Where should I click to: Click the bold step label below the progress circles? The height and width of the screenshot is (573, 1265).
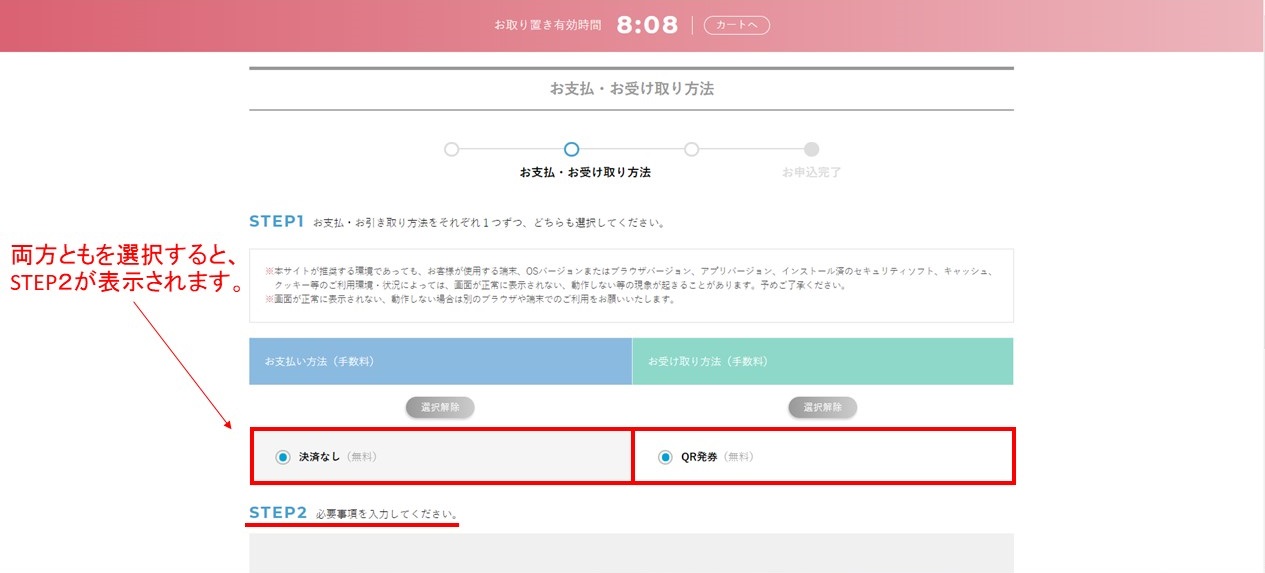[585, 172]
